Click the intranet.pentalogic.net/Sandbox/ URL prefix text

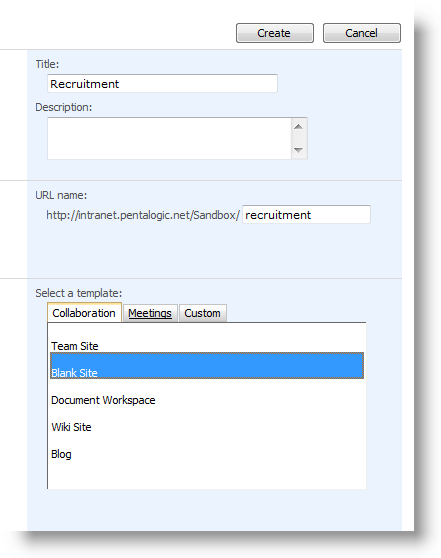click(143, 215)
